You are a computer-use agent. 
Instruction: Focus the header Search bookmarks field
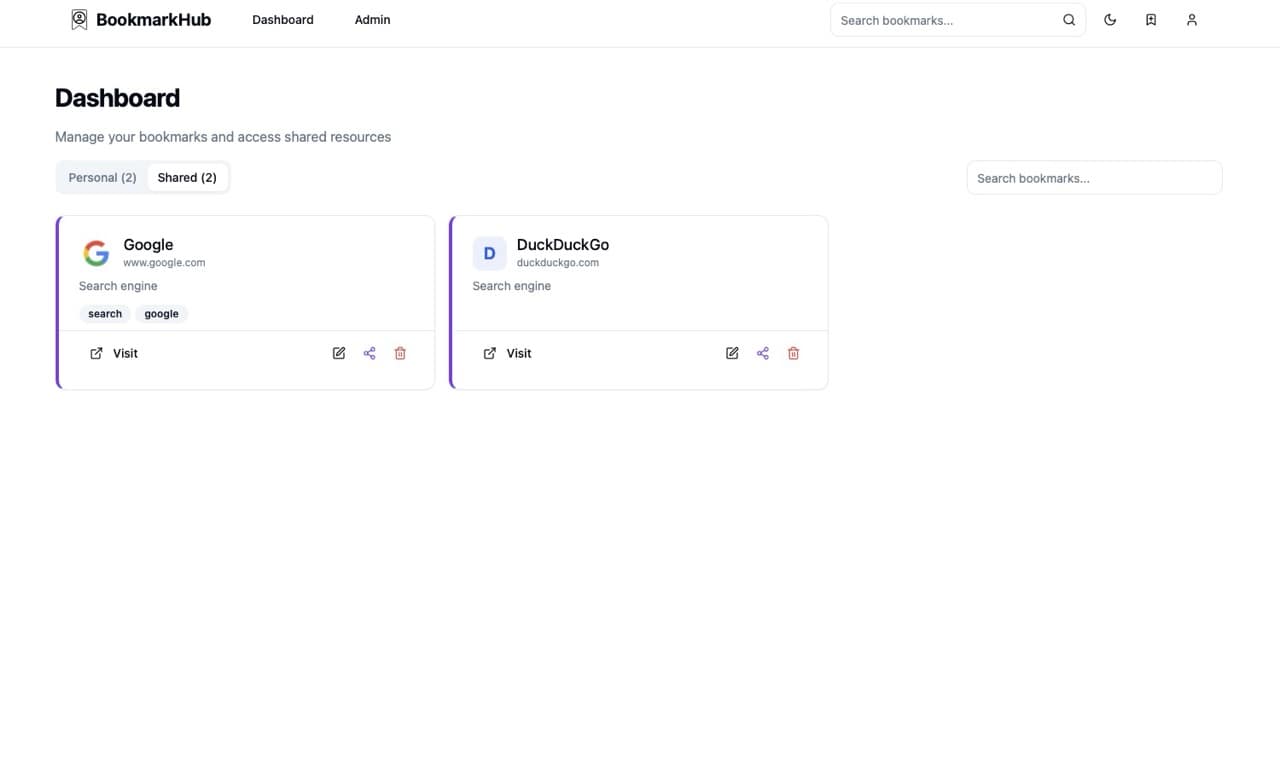945,20
